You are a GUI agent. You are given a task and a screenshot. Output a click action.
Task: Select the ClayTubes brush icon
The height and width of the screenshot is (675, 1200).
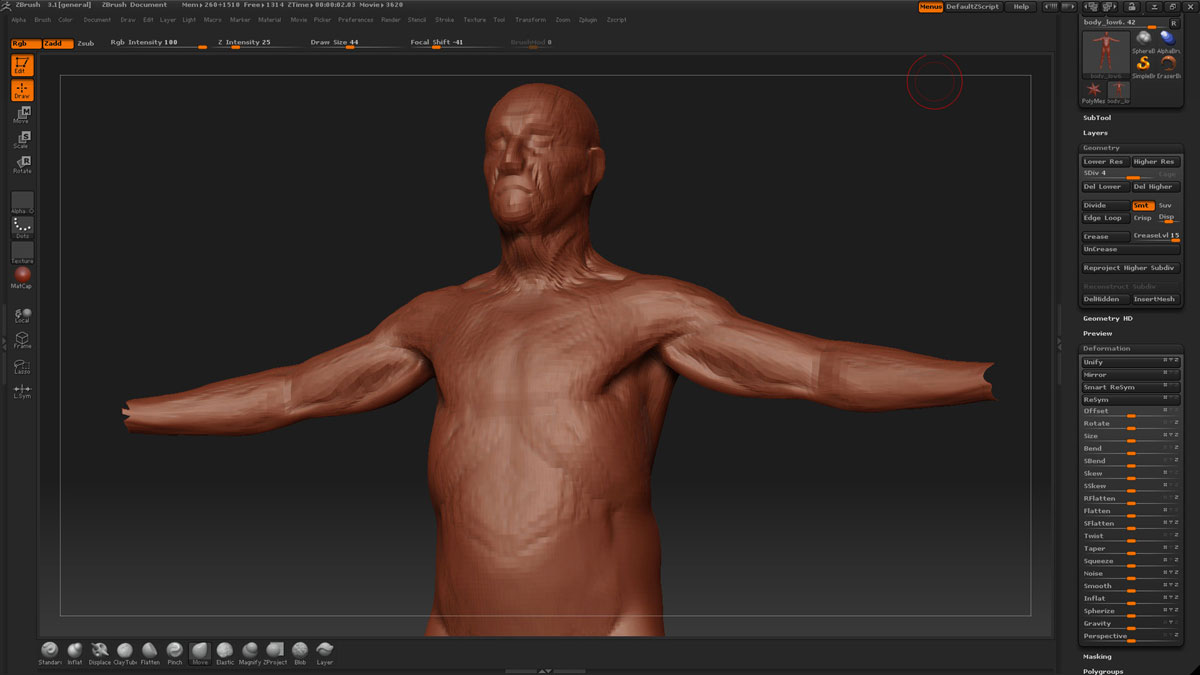[x=125, y=651]
